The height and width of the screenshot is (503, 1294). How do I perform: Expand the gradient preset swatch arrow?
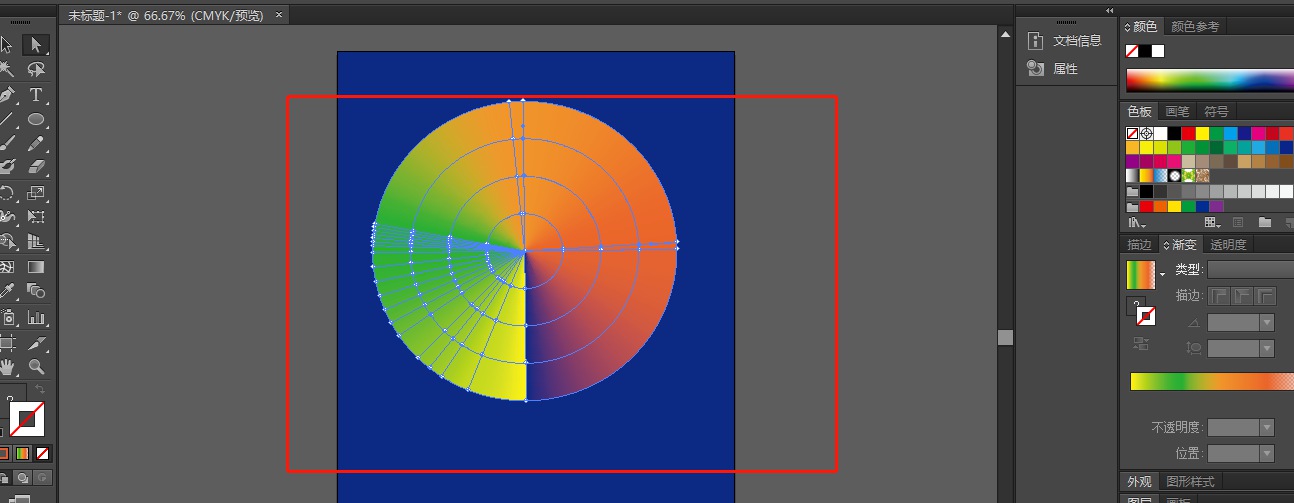tap(1163, 273)
